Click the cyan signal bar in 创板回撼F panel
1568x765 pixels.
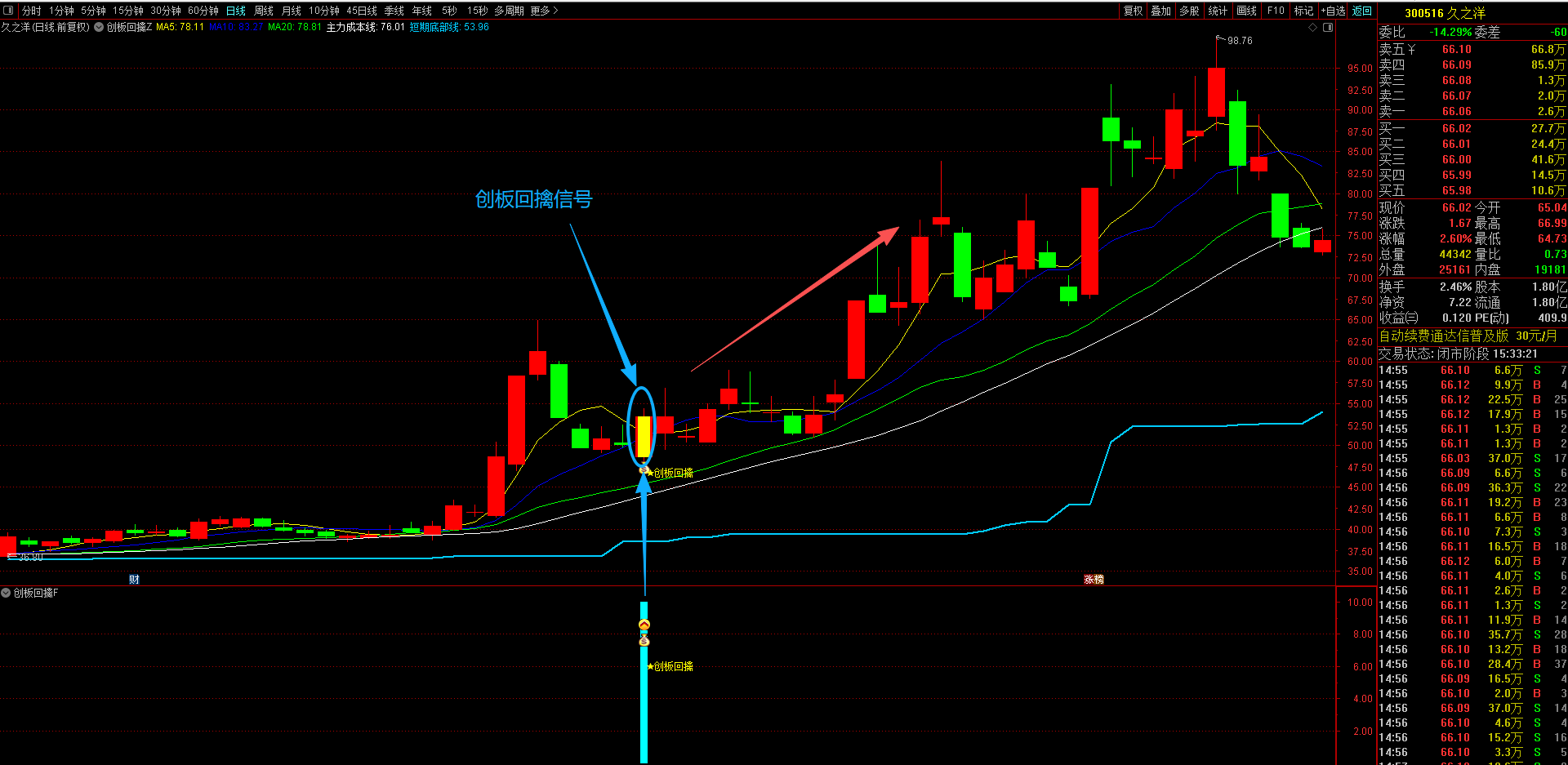tap(644, 683)
